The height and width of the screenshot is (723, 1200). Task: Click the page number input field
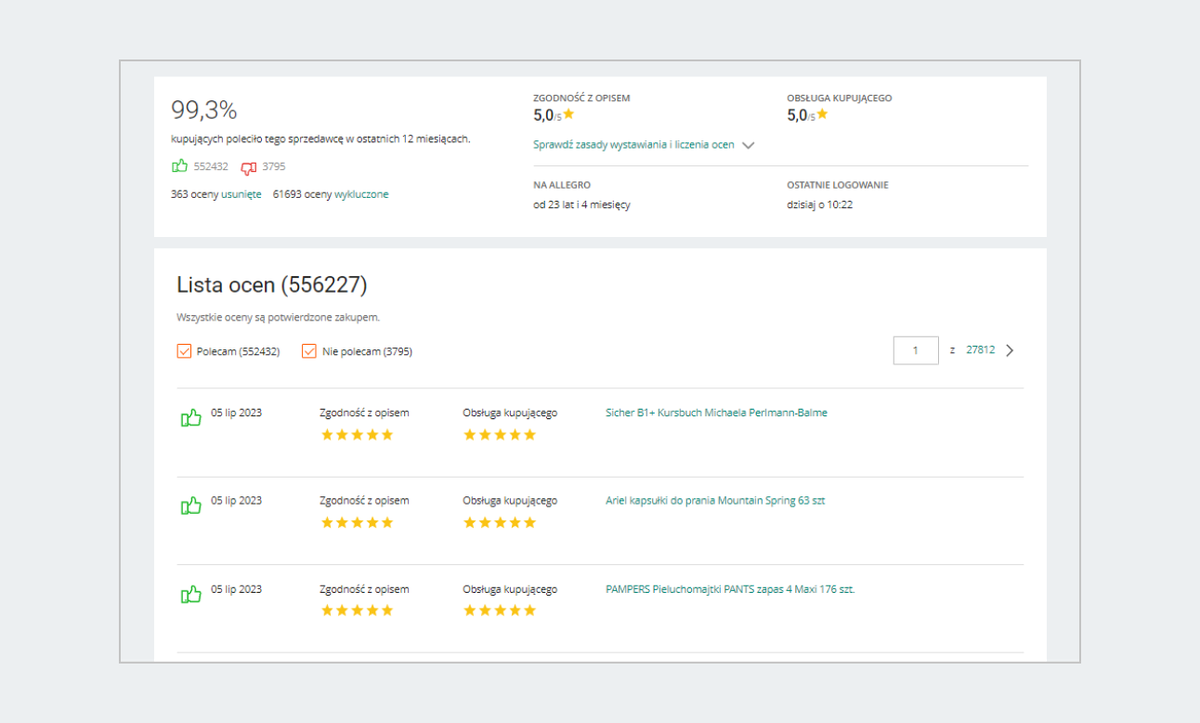pos(915,350)
